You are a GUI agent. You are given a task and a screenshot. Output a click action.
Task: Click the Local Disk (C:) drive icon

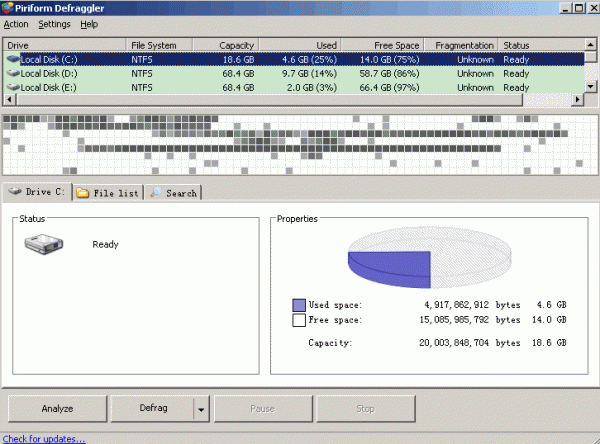[13, 59]
